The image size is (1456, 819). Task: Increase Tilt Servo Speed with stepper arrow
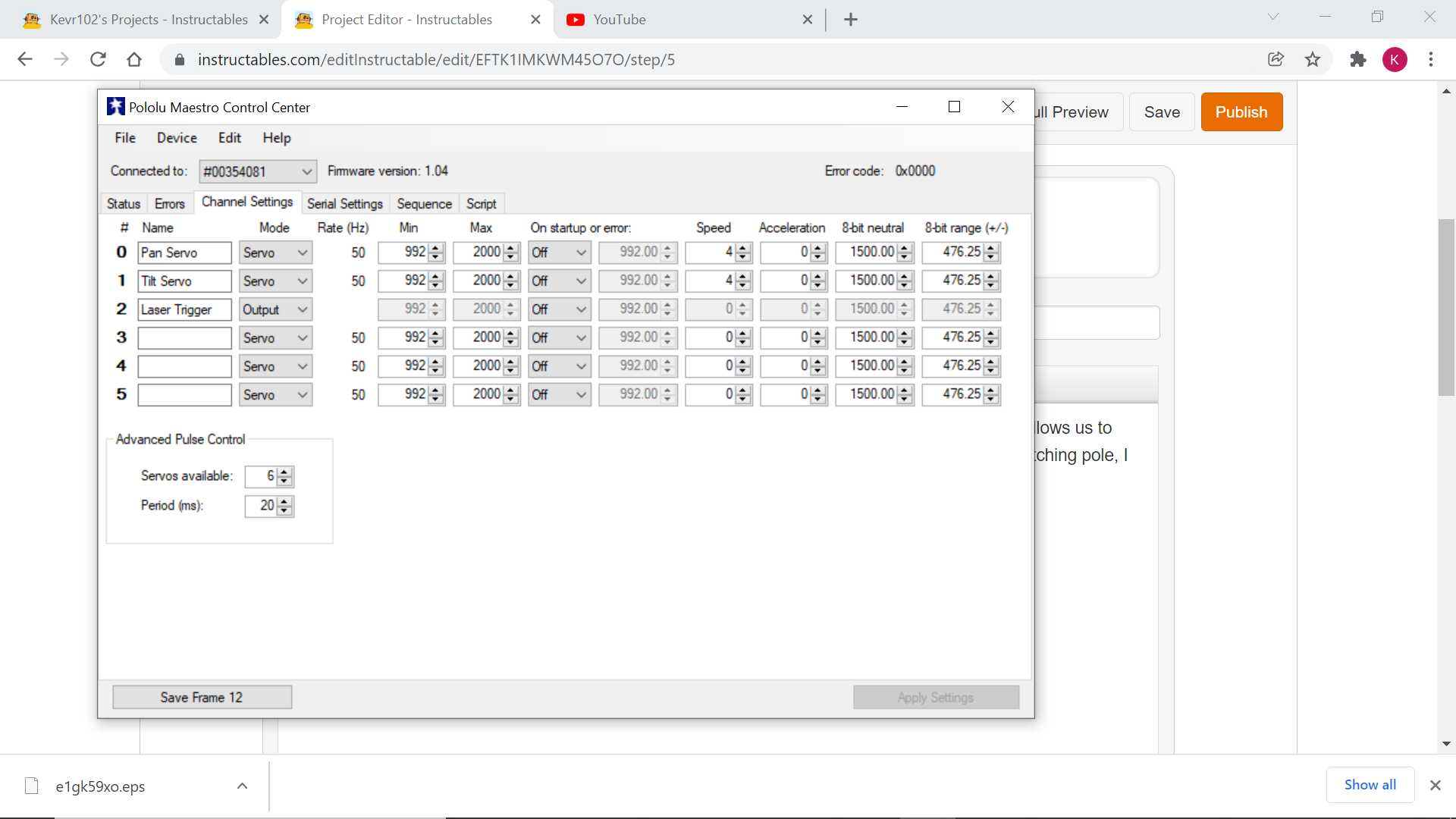click(742, 277)
